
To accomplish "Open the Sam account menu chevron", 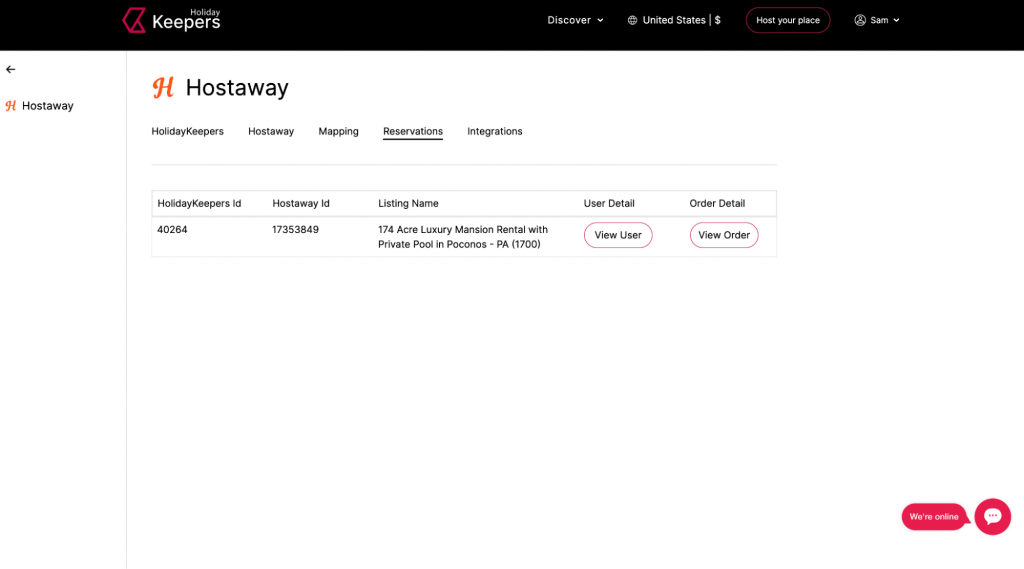I will (896, 20).
